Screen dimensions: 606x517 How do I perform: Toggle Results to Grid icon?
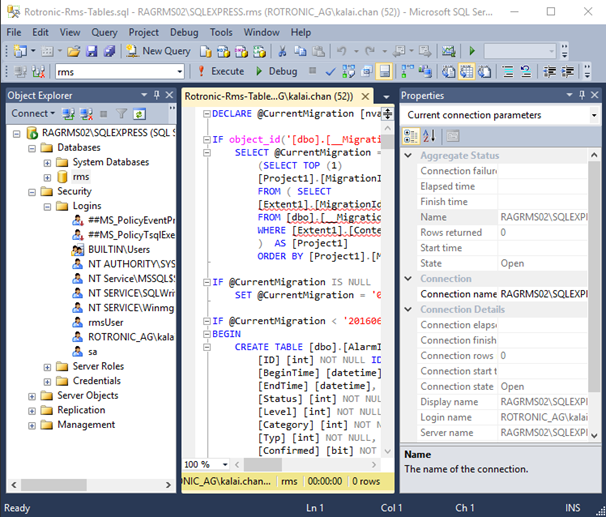pyautogui.click(x=467, y=72)
